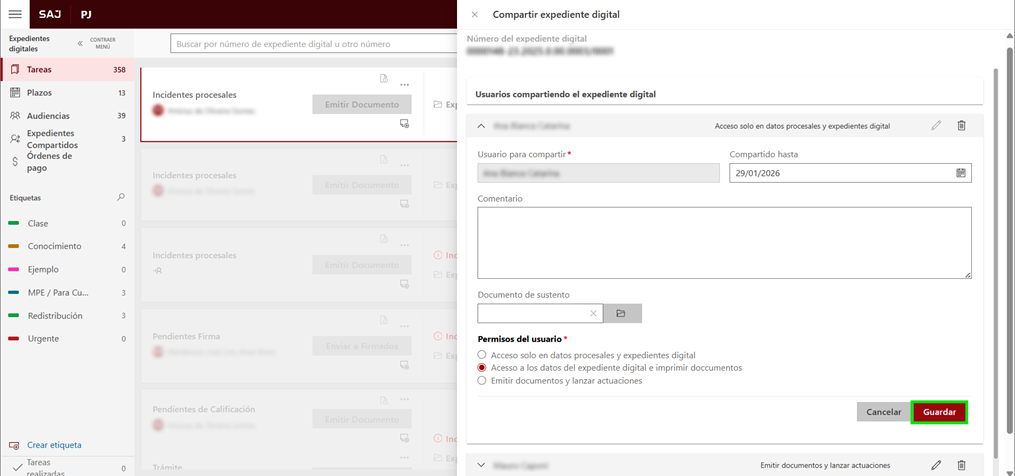Collapse the sidebar with Contraer Menú
1015x476 pixels.
81,43
